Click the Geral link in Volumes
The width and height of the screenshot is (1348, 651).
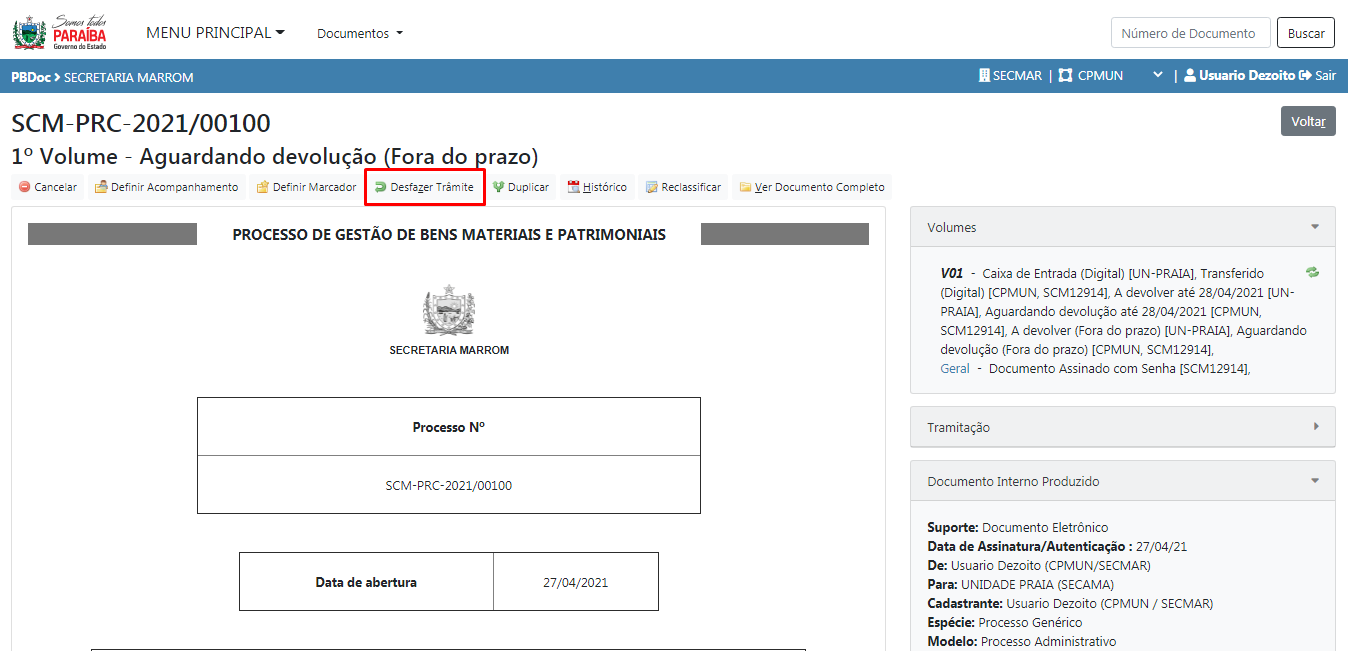coord(955,368)
